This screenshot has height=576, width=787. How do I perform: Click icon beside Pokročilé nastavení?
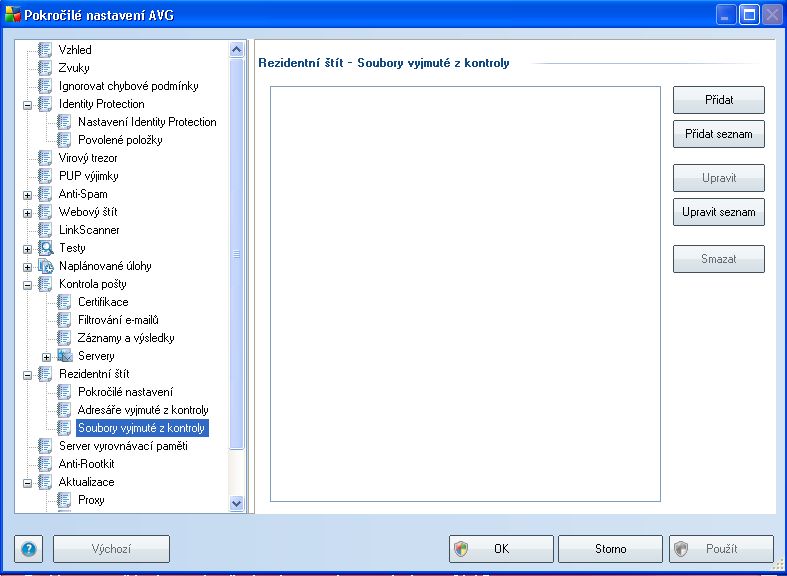click(x=64, y=392)
